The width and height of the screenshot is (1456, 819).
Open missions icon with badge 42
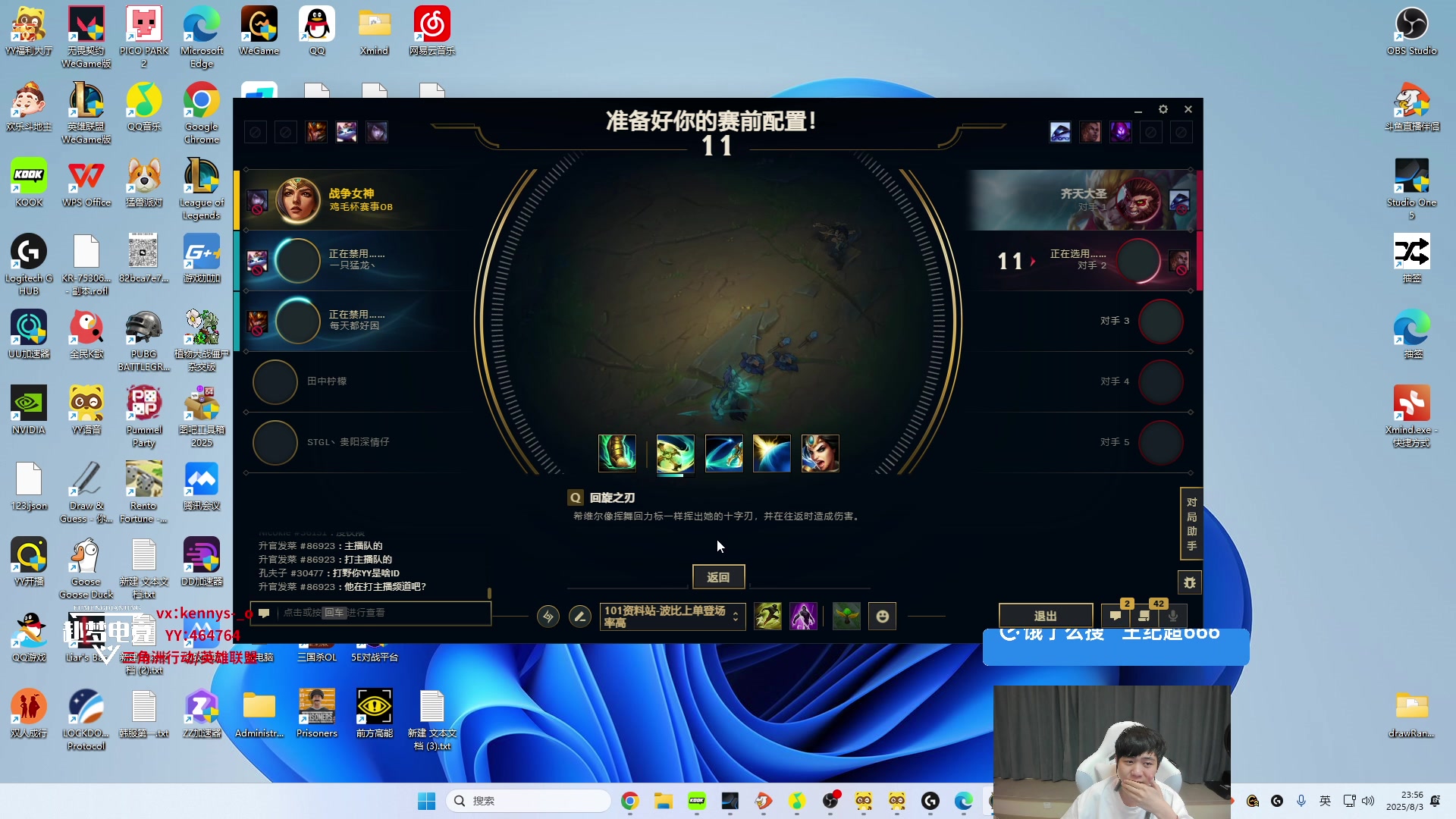(x=1144, y=616)
